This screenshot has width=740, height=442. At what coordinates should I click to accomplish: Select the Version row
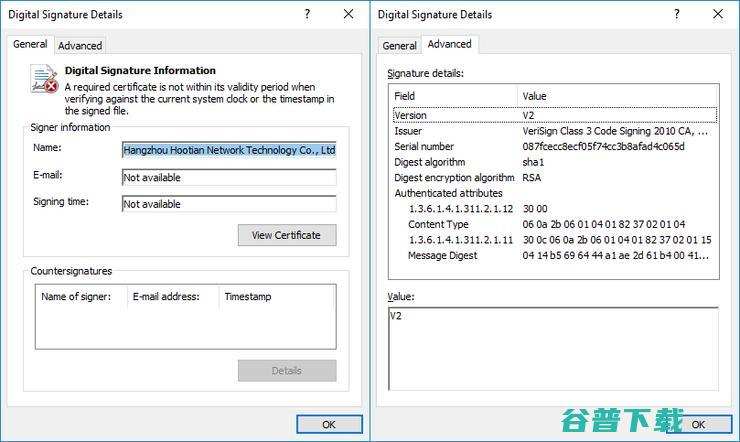pyautogui.click(x=555, y=115)
